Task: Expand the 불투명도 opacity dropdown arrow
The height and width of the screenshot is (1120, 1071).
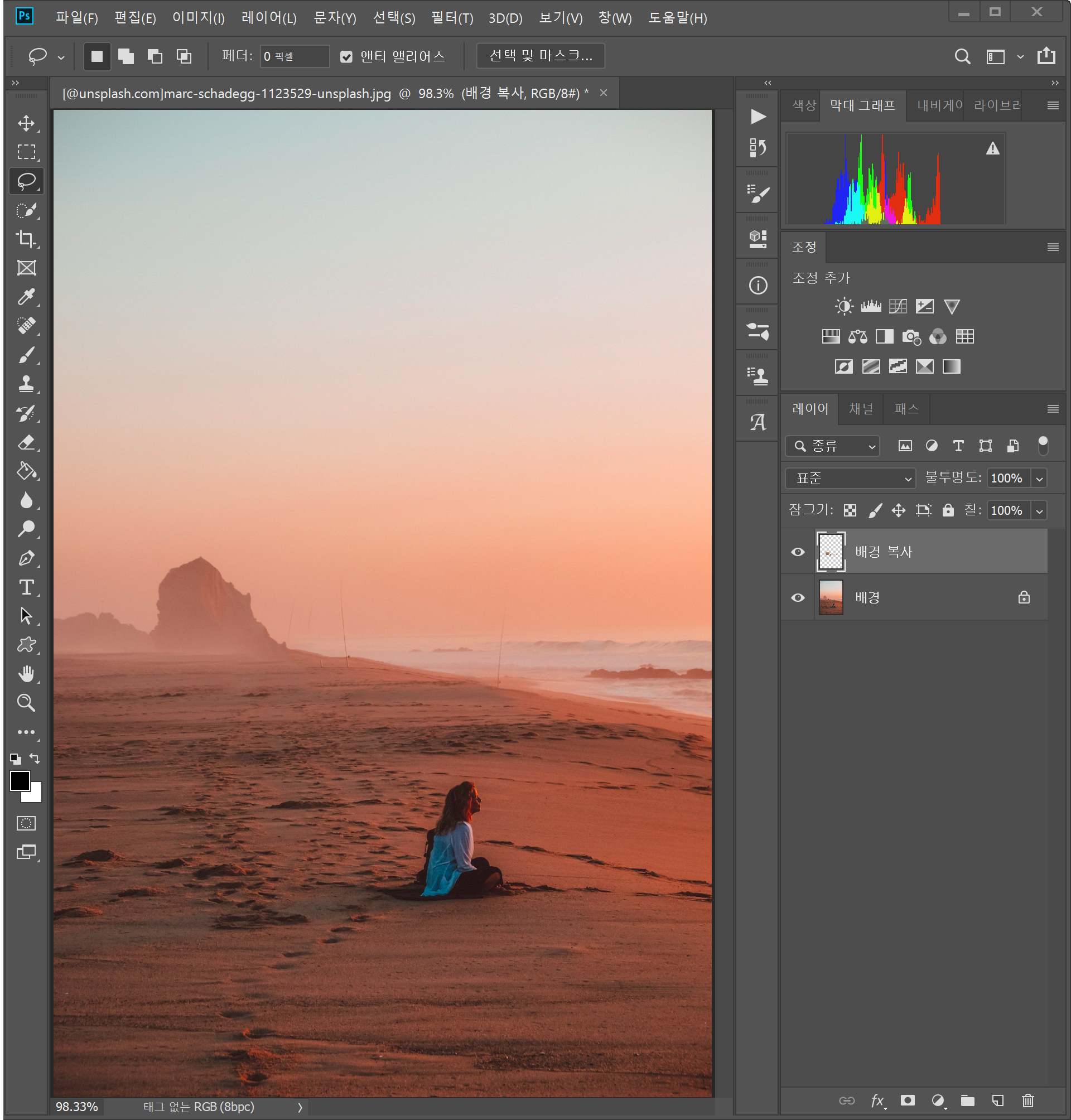Action: point(1040,479)
